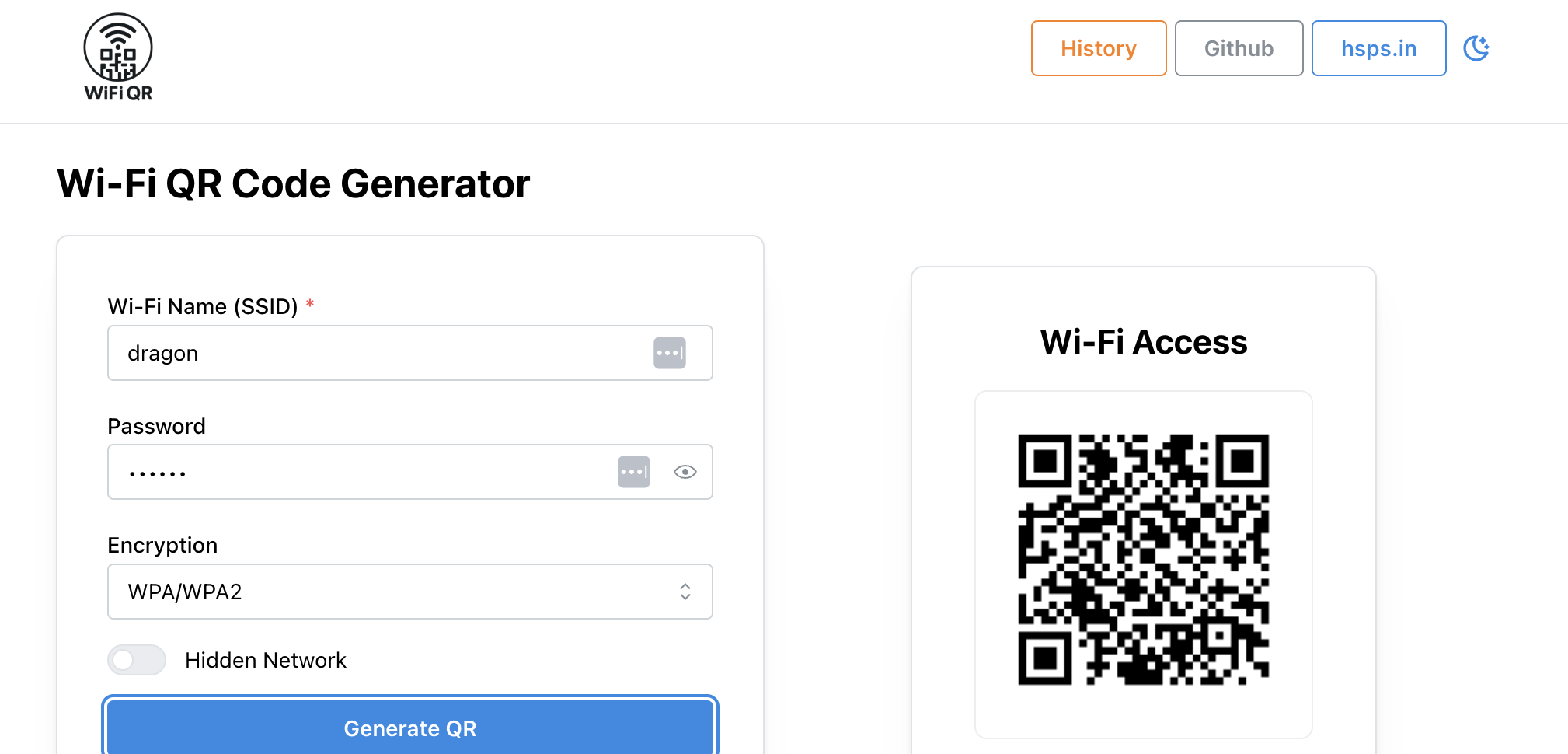
Task: Click the required field asterisk next to SSID
Action: [x=309, y=305]
